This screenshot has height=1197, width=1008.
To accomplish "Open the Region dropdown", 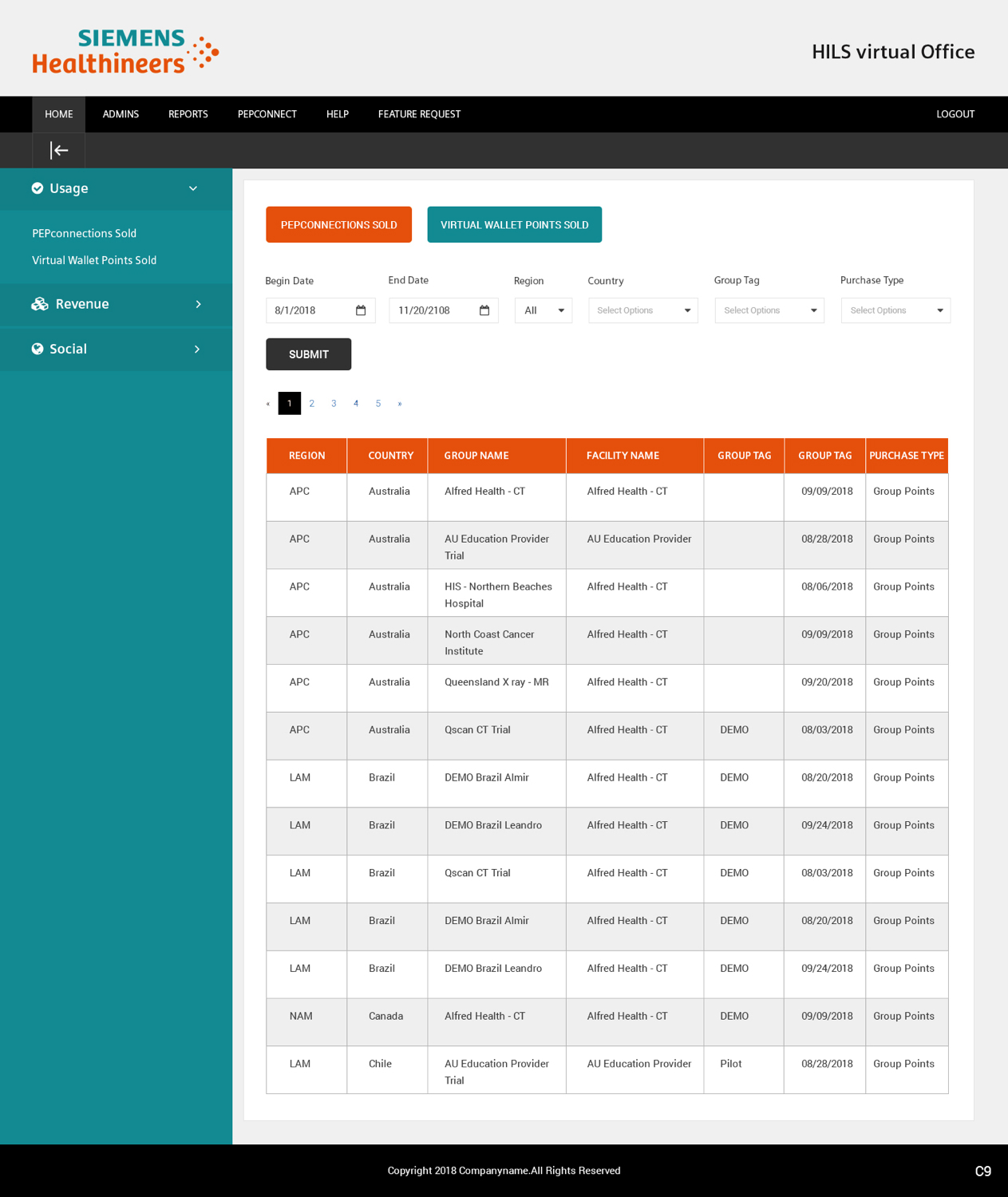I will [544, 310].
